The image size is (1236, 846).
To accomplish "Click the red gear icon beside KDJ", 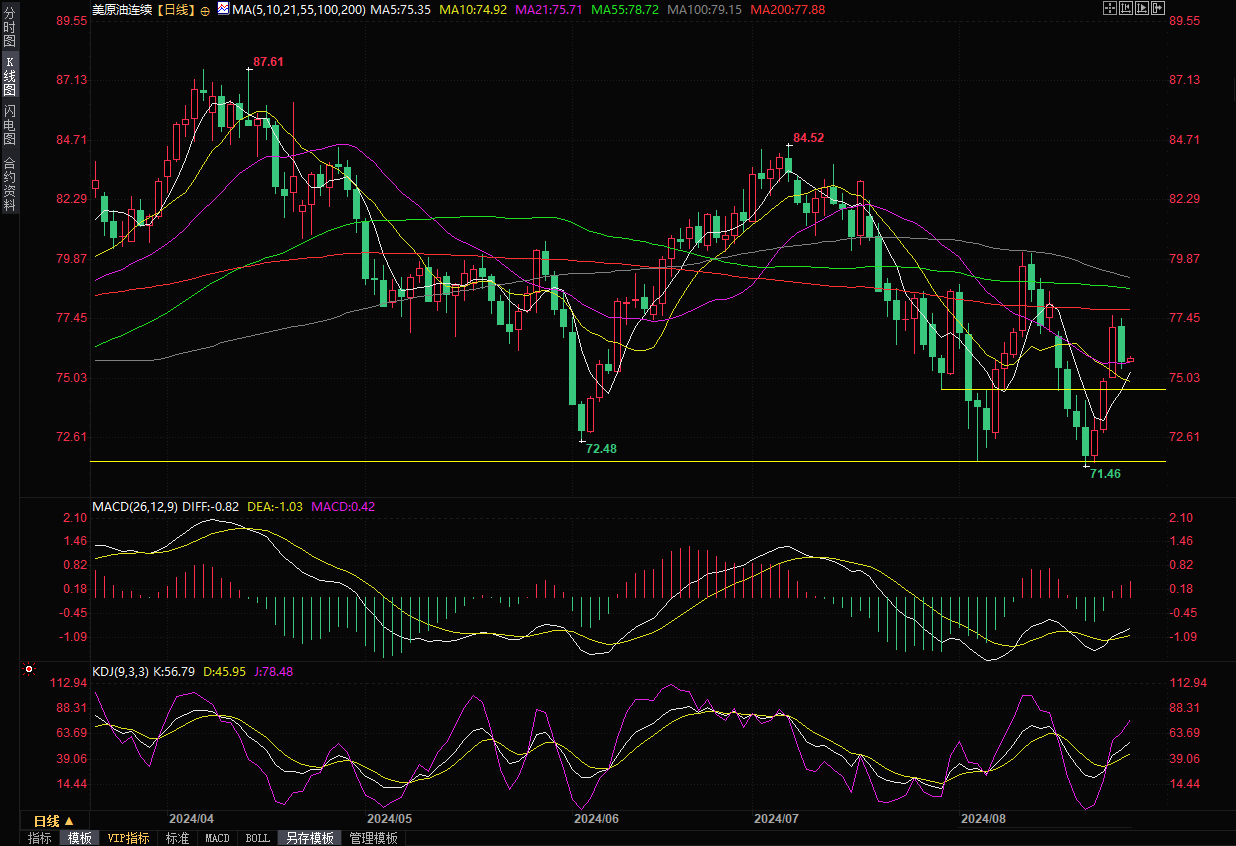I will 29,669.
